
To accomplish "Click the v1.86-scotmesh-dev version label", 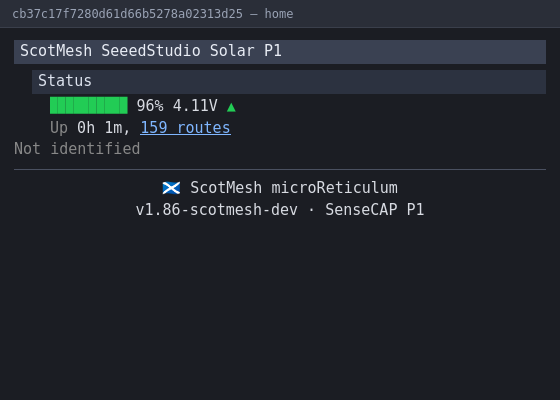I will click(x=216, y=210).
